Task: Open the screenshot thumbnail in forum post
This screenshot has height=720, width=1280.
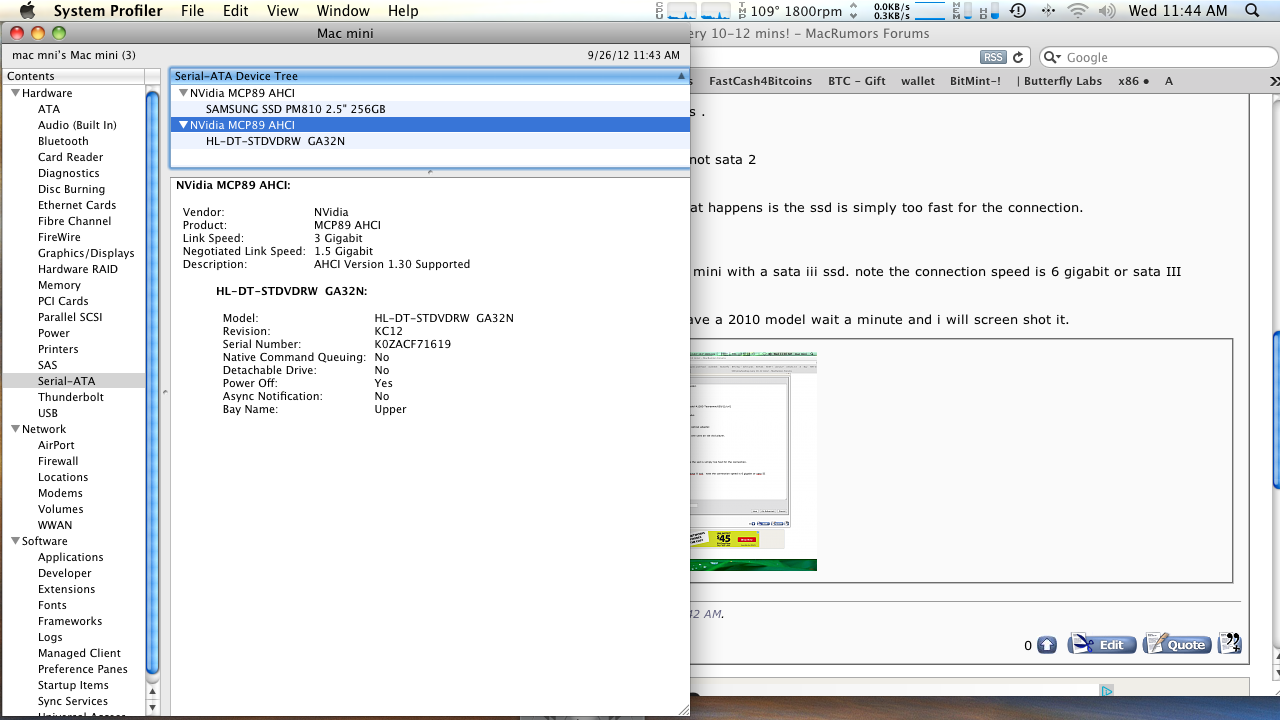Action: [753, 460]
